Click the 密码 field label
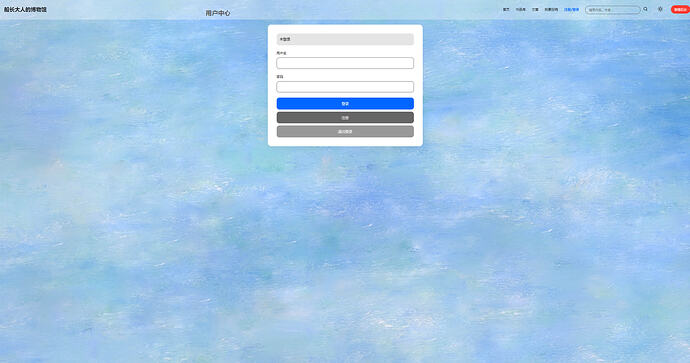Image resolution: width=690 pixels, height=363 pixels. [x=280, y=77]
